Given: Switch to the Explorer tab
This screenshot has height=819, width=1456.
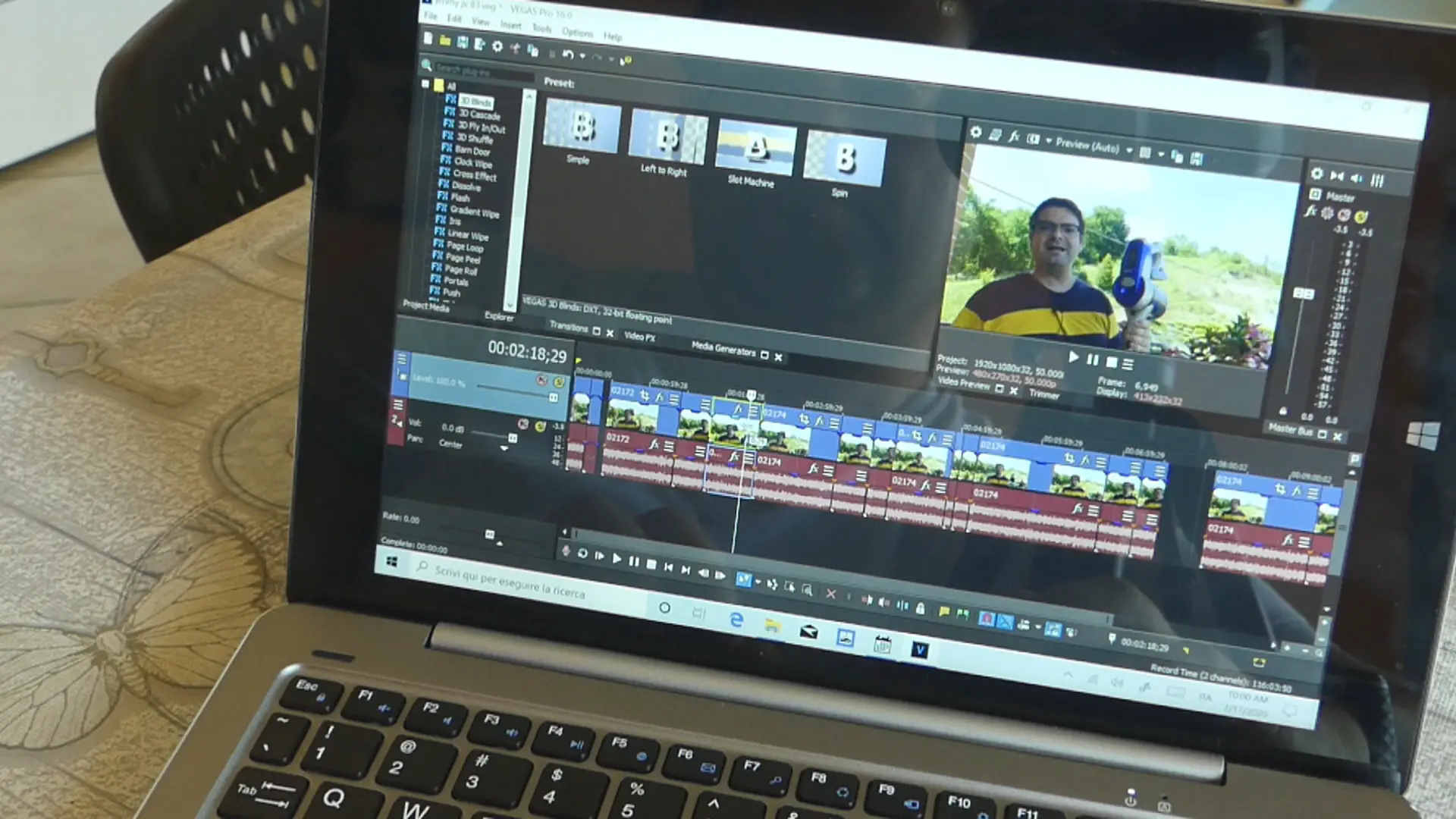Looking at the screenshot, I should (499, 317).
